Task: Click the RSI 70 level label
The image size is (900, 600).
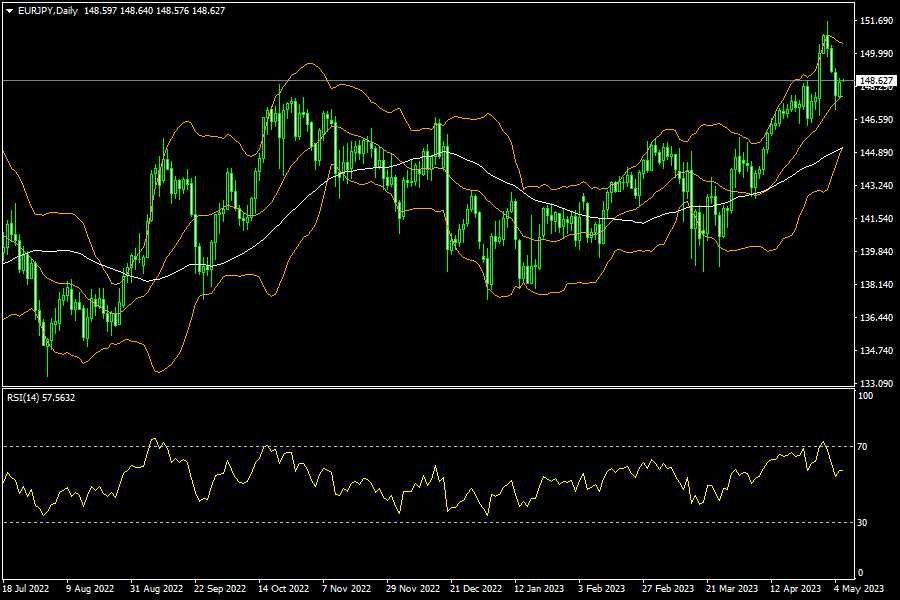Action: [862, 446]
